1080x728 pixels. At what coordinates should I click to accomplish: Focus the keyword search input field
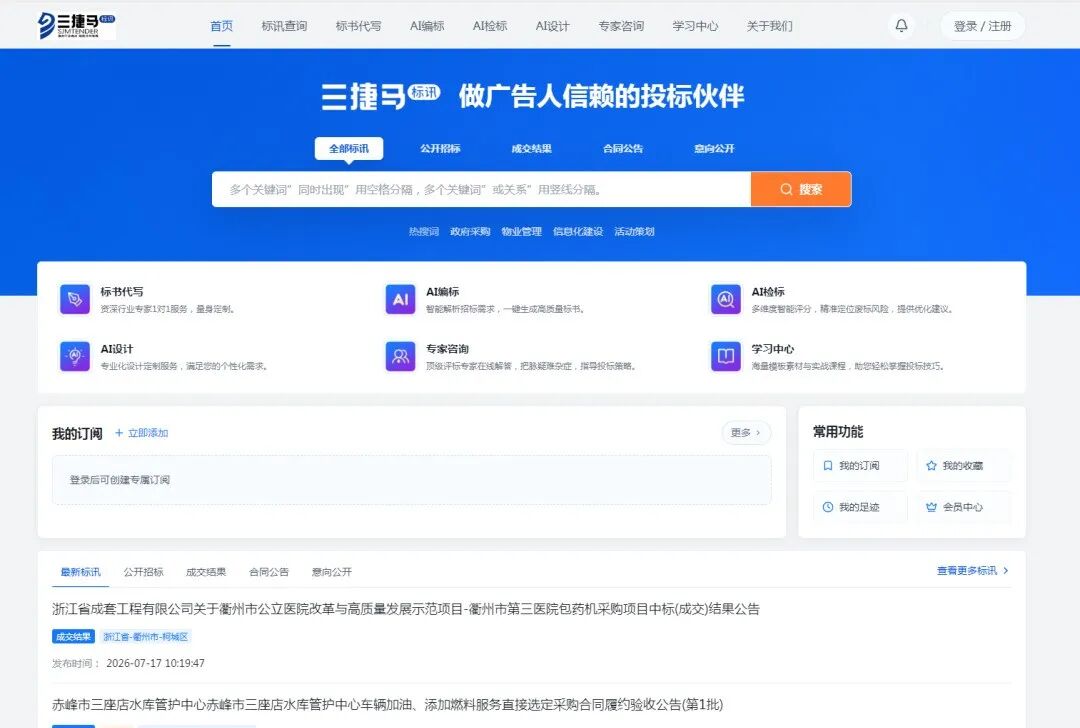481,189
